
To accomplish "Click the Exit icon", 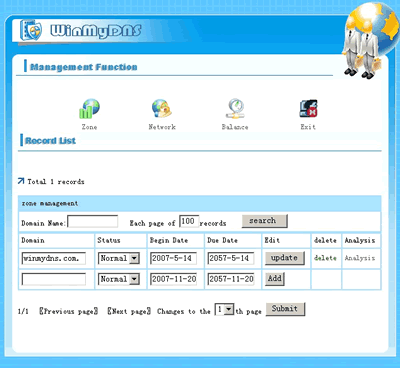I will pyautogui.click(x=308, y=109).
